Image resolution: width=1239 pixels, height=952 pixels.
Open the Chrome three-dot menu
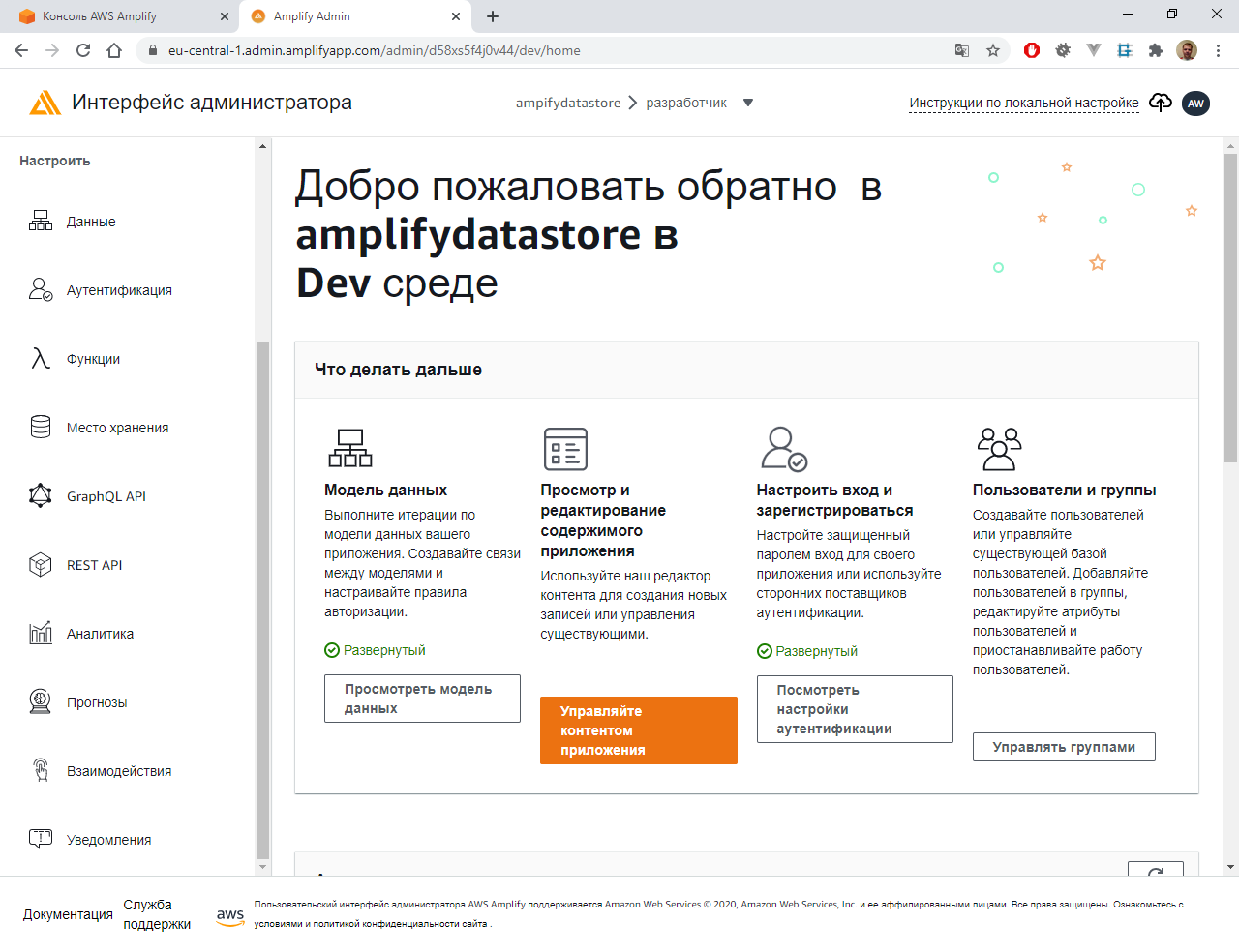1218,50
